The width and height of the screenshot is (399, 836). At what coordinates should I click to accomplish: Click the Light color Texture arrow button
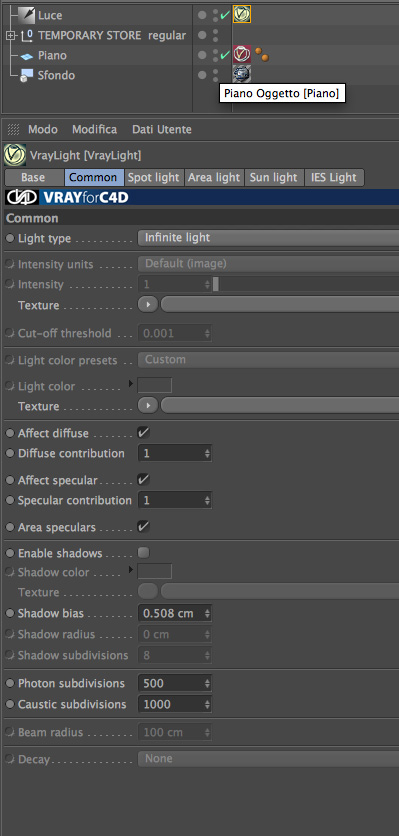tap(148, 406)
